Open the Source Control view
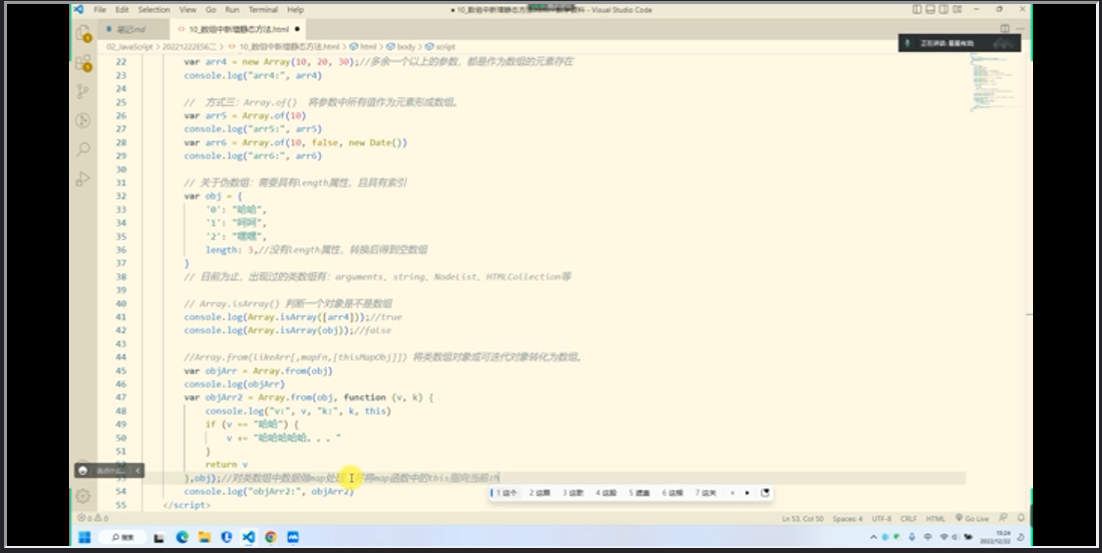This screenshot has width=1102, height=553. pos(83,91)
